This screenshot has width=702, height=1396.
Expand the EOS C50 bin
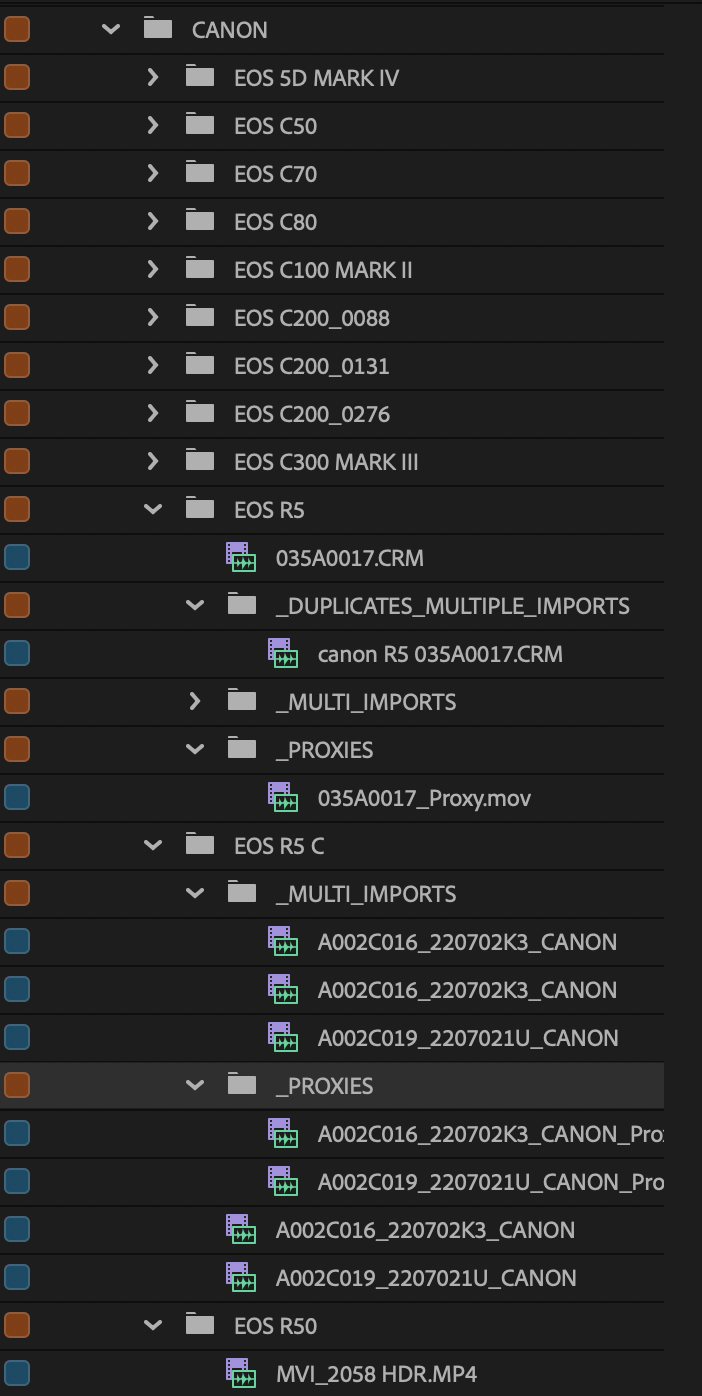pyautogui.click(x=152, y=125)
